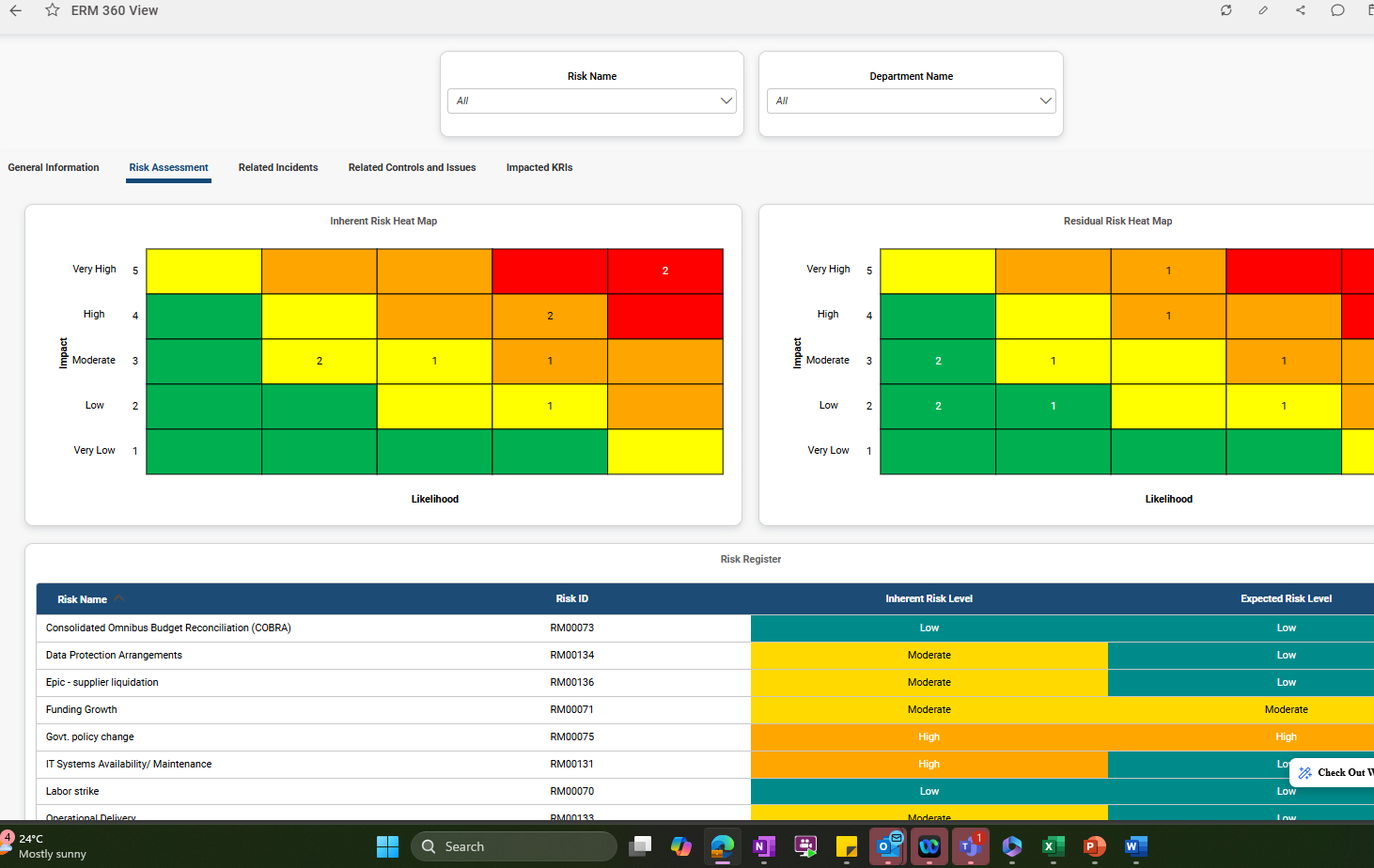This screenshot has width=1374, height=868.
Task: Click the refresh icon in header
Action: point(1226,10)
